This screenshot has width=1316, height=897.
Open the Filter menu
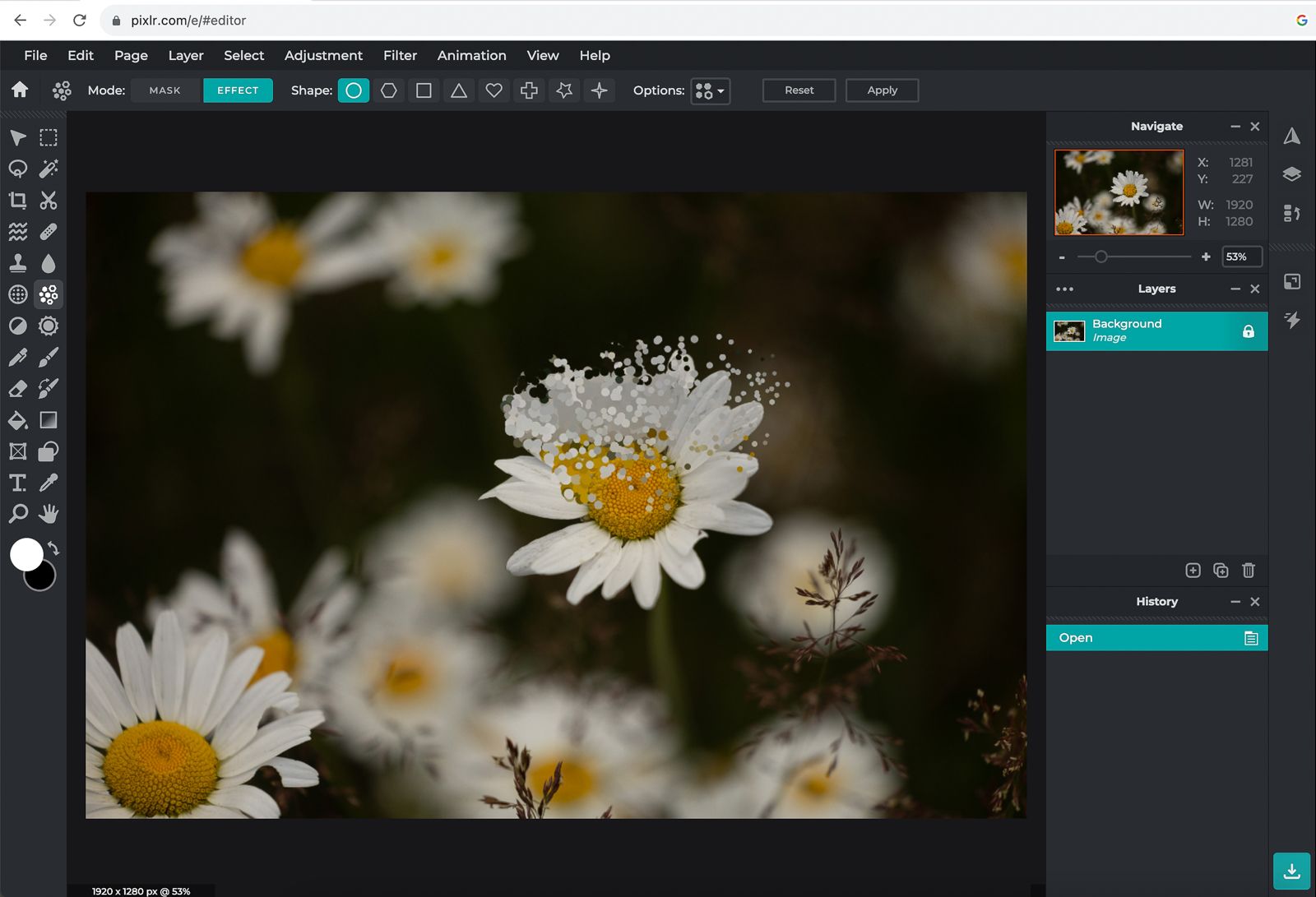pos(400,55)
